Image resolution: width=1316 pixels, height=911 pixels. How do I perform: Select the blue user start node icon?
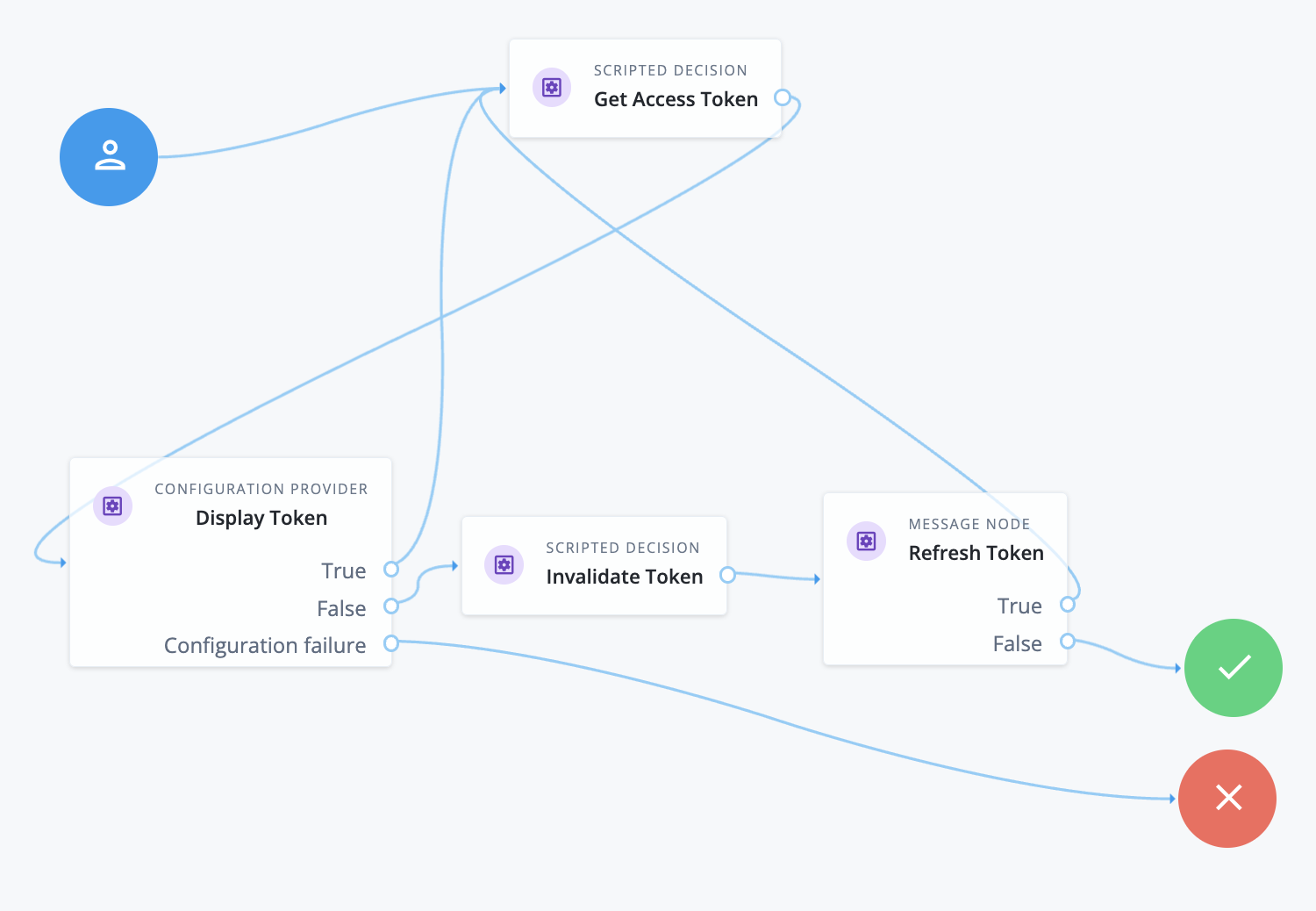[x=109, y=156]
